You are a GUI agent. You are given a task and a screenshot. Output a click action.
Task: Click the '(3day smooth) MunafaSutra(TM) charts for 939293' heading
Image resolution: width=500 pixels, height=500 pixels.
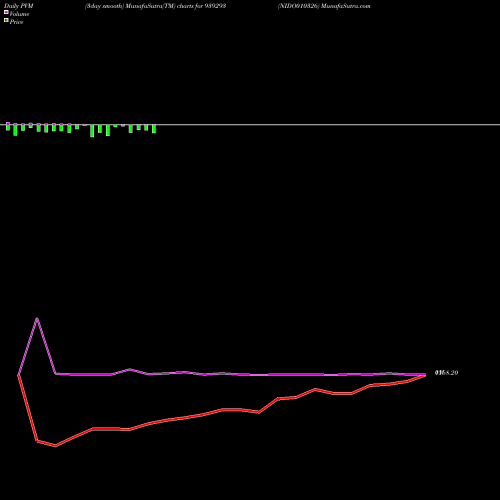(155, 6)
